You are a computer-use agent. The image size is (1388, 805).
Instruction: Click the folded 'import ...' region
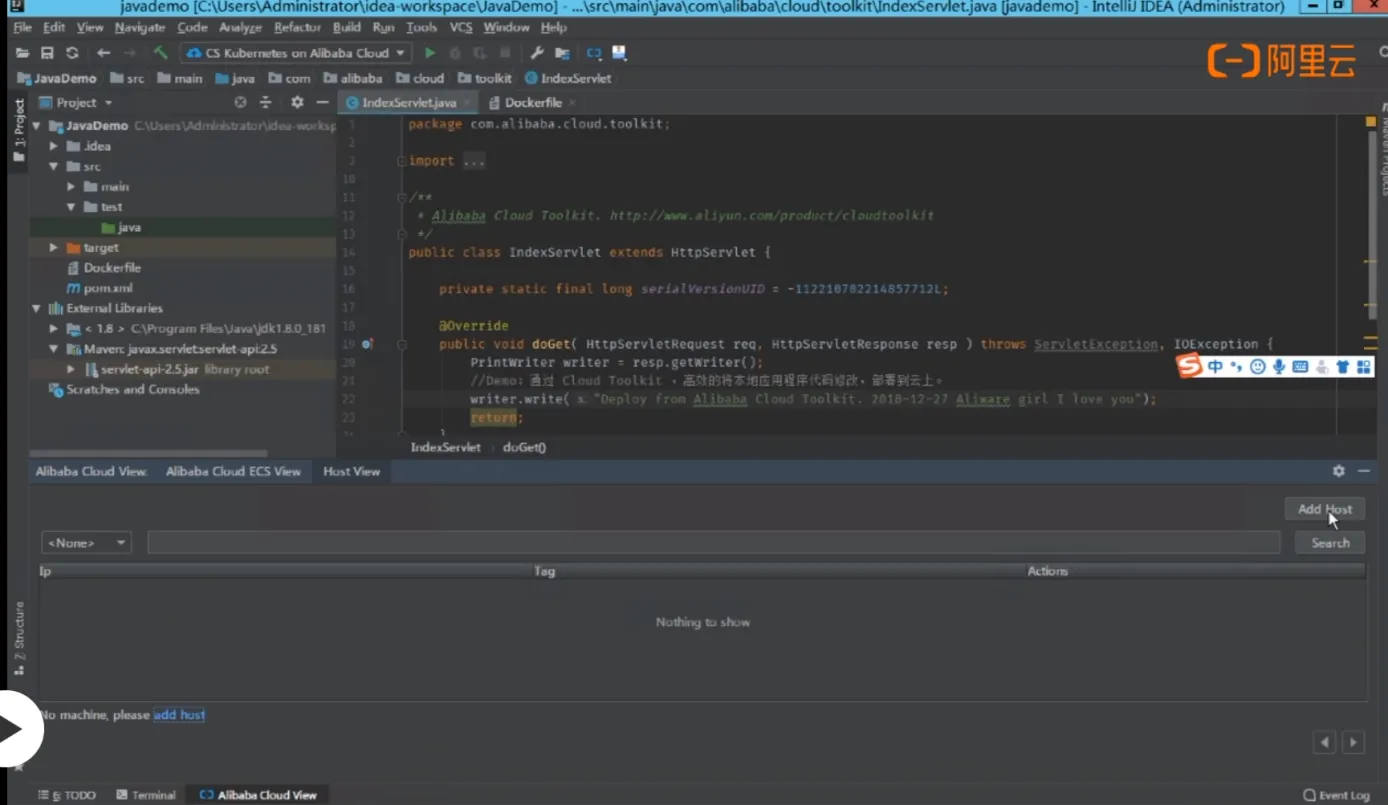pyautogui.click(x=447, y=161)
